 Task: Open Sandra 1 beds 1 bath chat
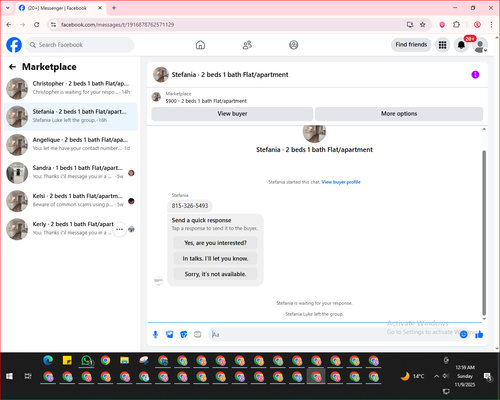pyautogui.click(x=70, y=173)
